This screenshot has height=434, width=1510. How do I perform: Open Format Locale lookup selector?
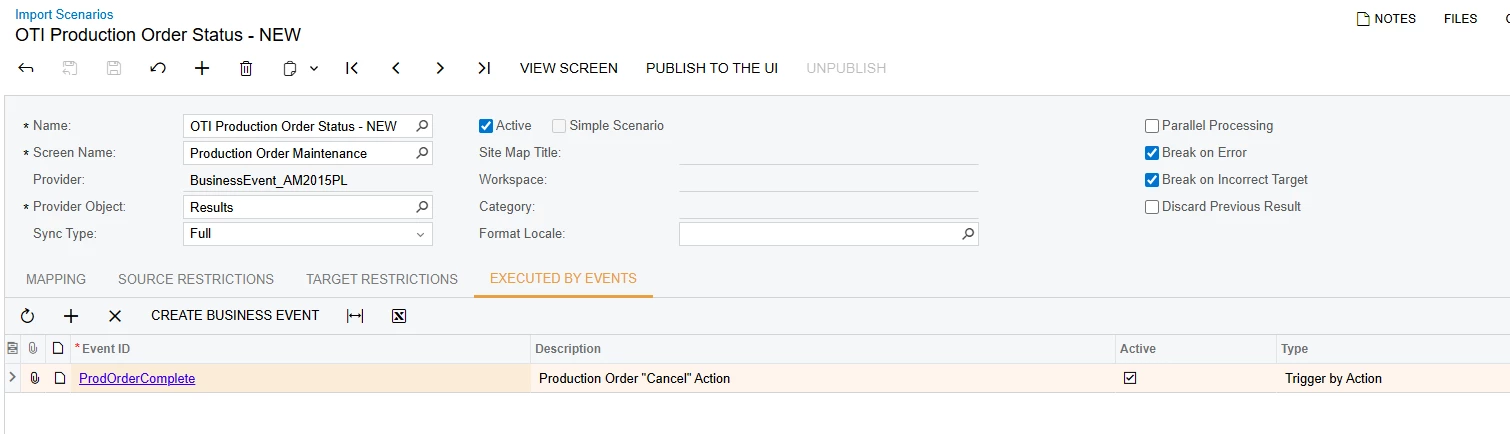coord(967,234)
